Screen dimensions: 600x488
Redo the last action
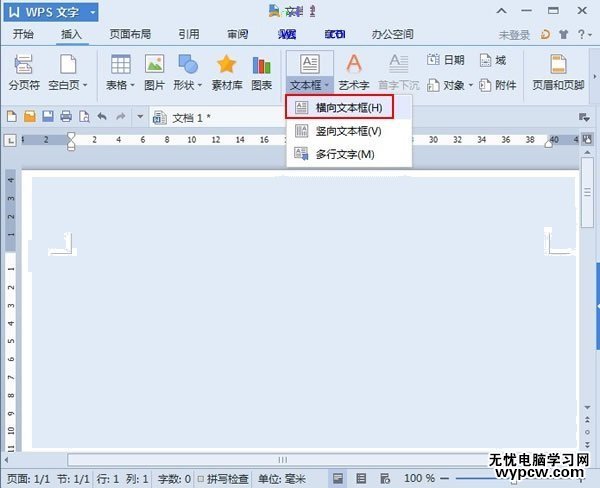pyautogui.click(x=121, y=116)
